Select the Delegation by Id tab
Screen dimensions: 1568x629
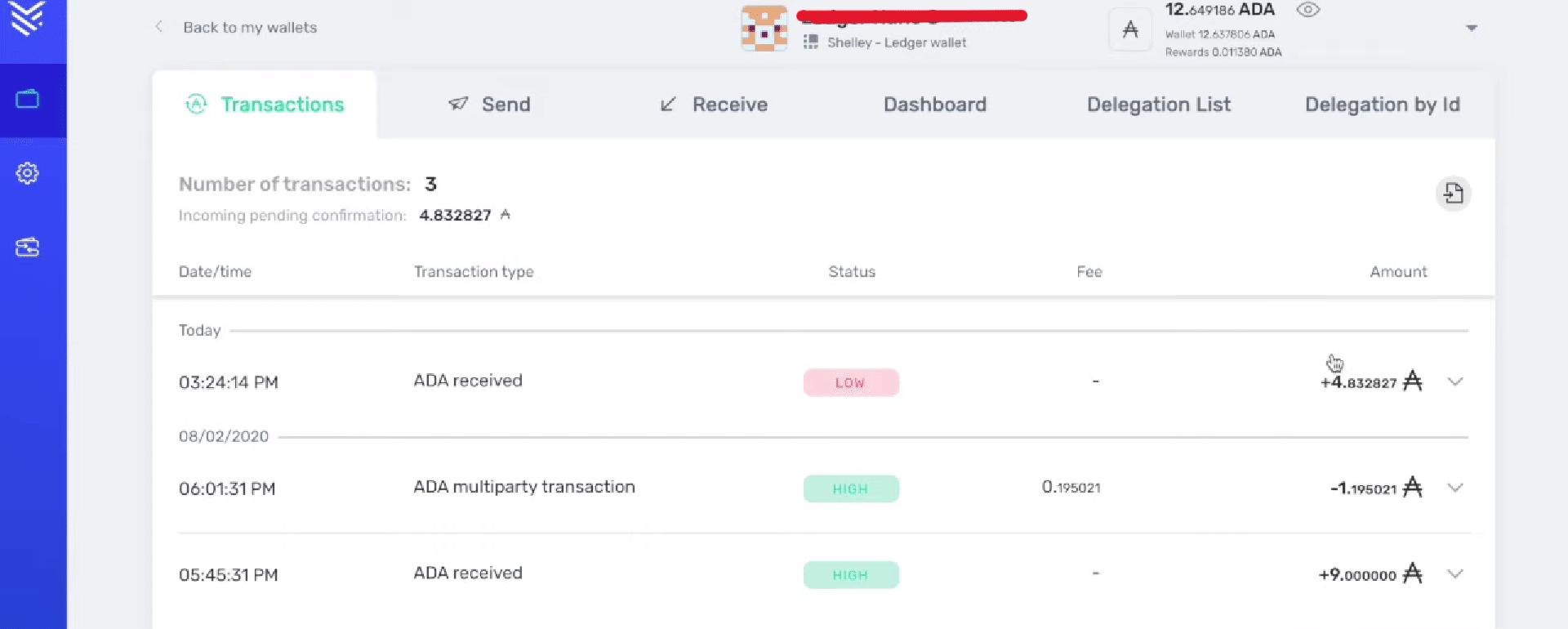click(x=1382, y=105)
